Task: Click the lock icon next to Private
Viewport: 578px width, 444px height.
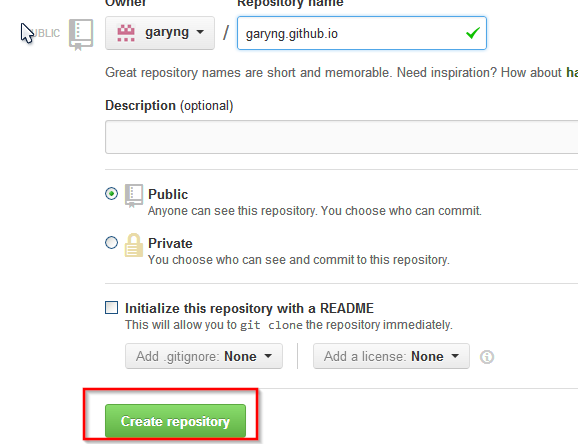Action: click(x=133, y=245)
